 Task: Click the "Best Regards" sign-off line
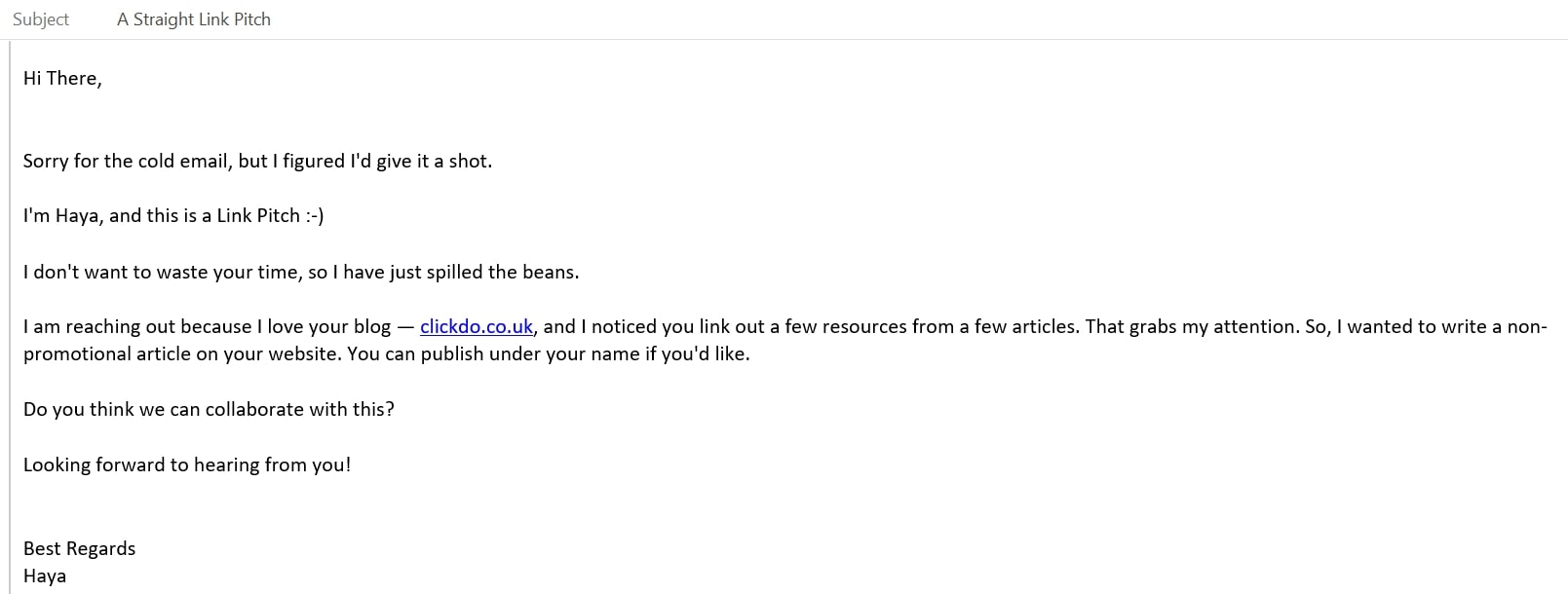point(80,549)
